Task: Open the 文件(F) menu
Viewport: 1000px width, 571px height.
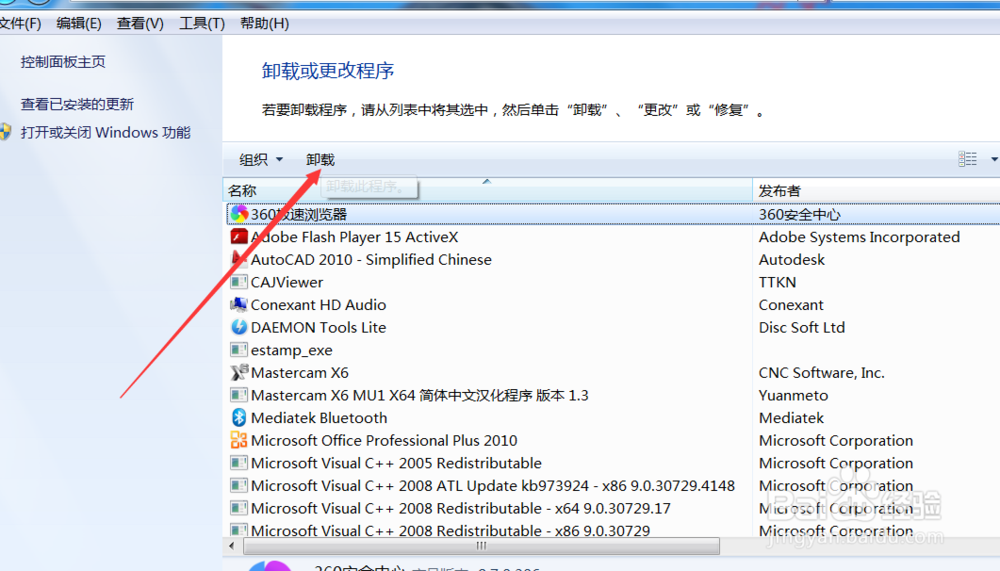Action: [20, 24]
